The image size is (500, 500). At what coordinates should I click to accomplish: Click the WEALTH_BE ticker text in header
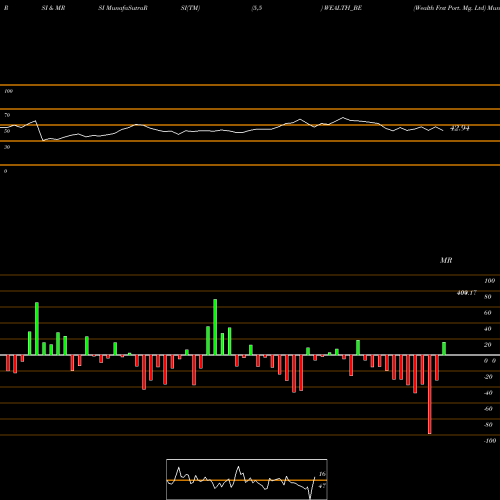coord(343,8)
